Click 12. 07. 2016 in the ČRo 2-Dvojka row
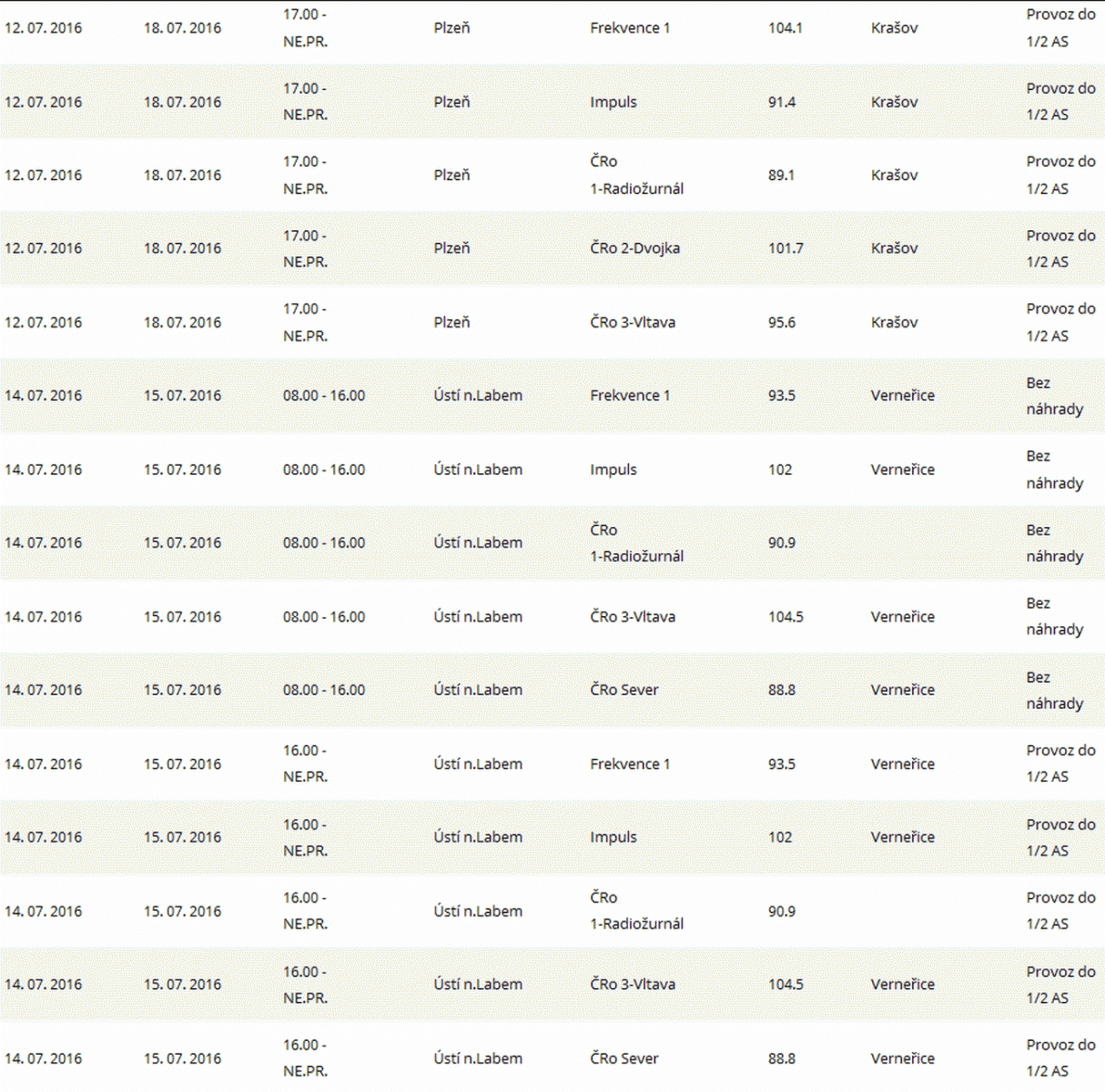This screenshot has width=1105, height=1092. pos(43,248)
